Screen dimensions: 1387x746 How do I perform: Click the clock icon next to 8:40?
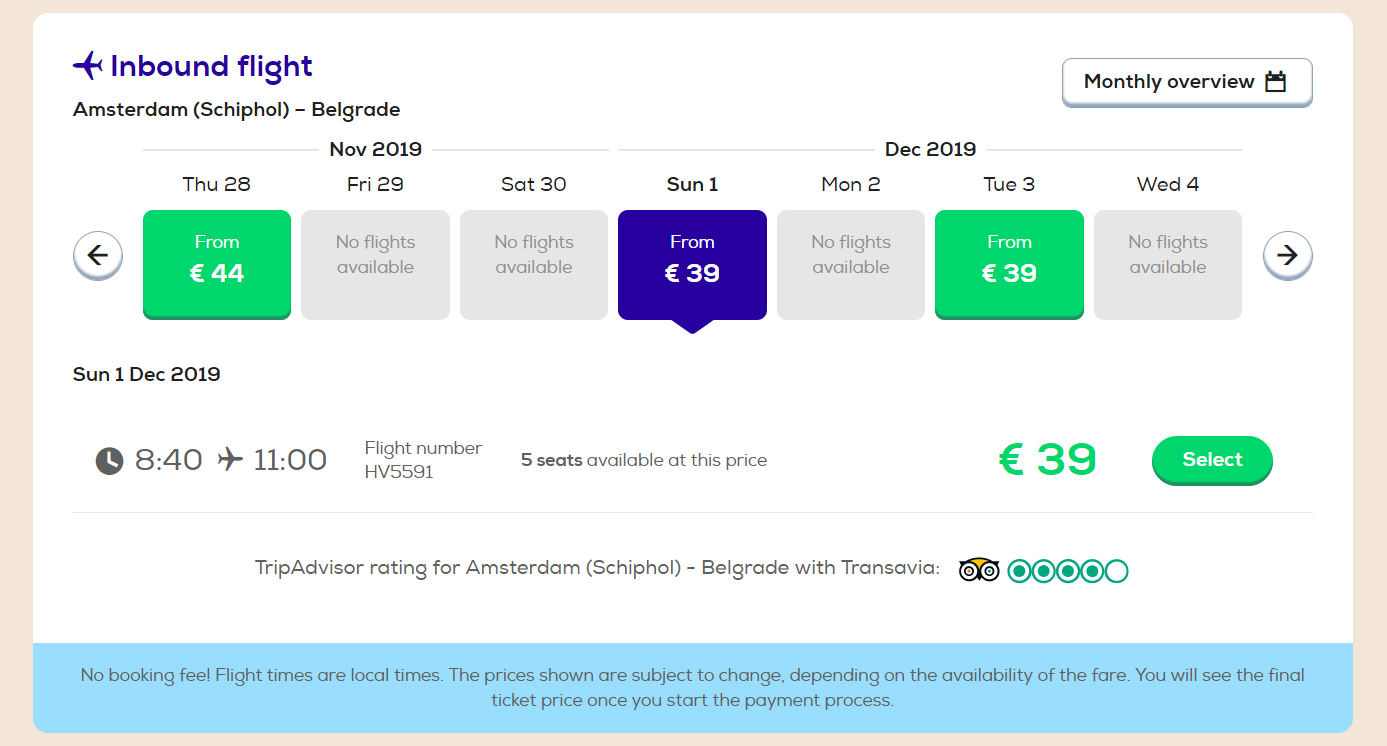[x=109, y=461]
